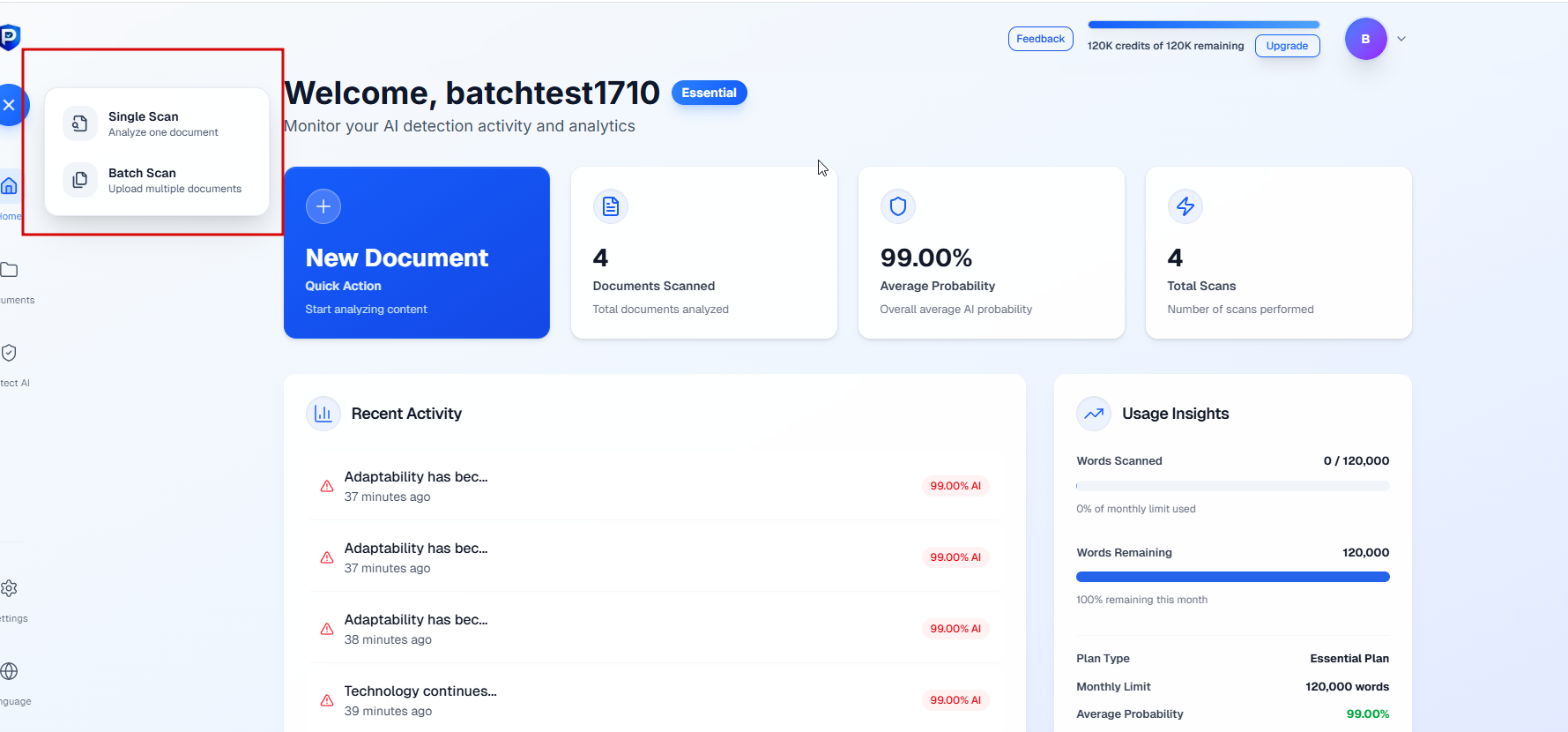The height and width of the screenshot is (732, 1568).
Task: Click the credits remaining progress bar
Action: click(x=1203, y=25)
